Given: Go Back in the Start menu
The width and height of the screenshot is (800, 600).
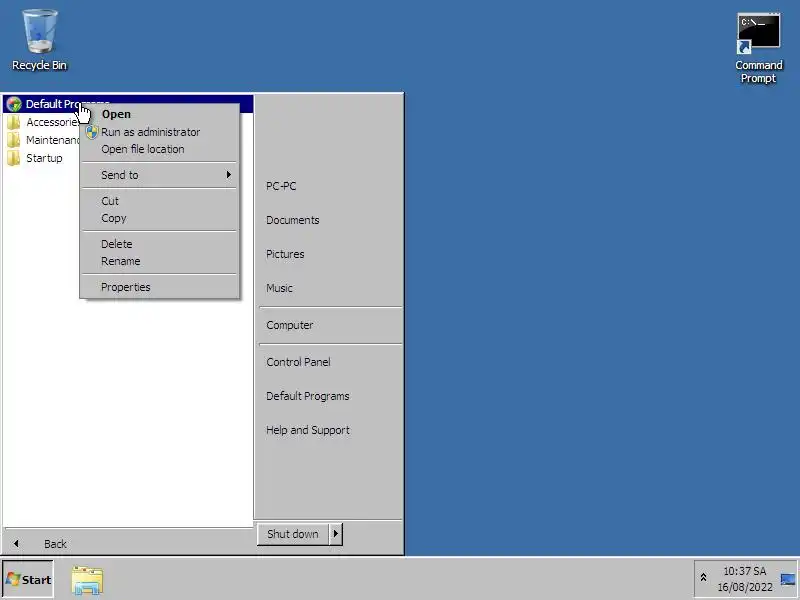Looking at the screenshot, I should 55,544.
